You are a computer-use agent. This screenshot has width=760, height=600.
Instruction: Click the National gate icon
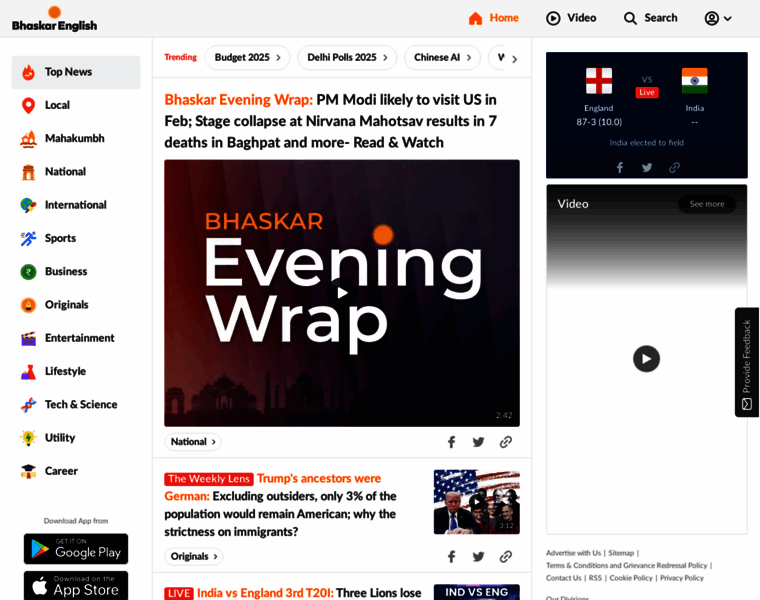click(x=29, y=172)
